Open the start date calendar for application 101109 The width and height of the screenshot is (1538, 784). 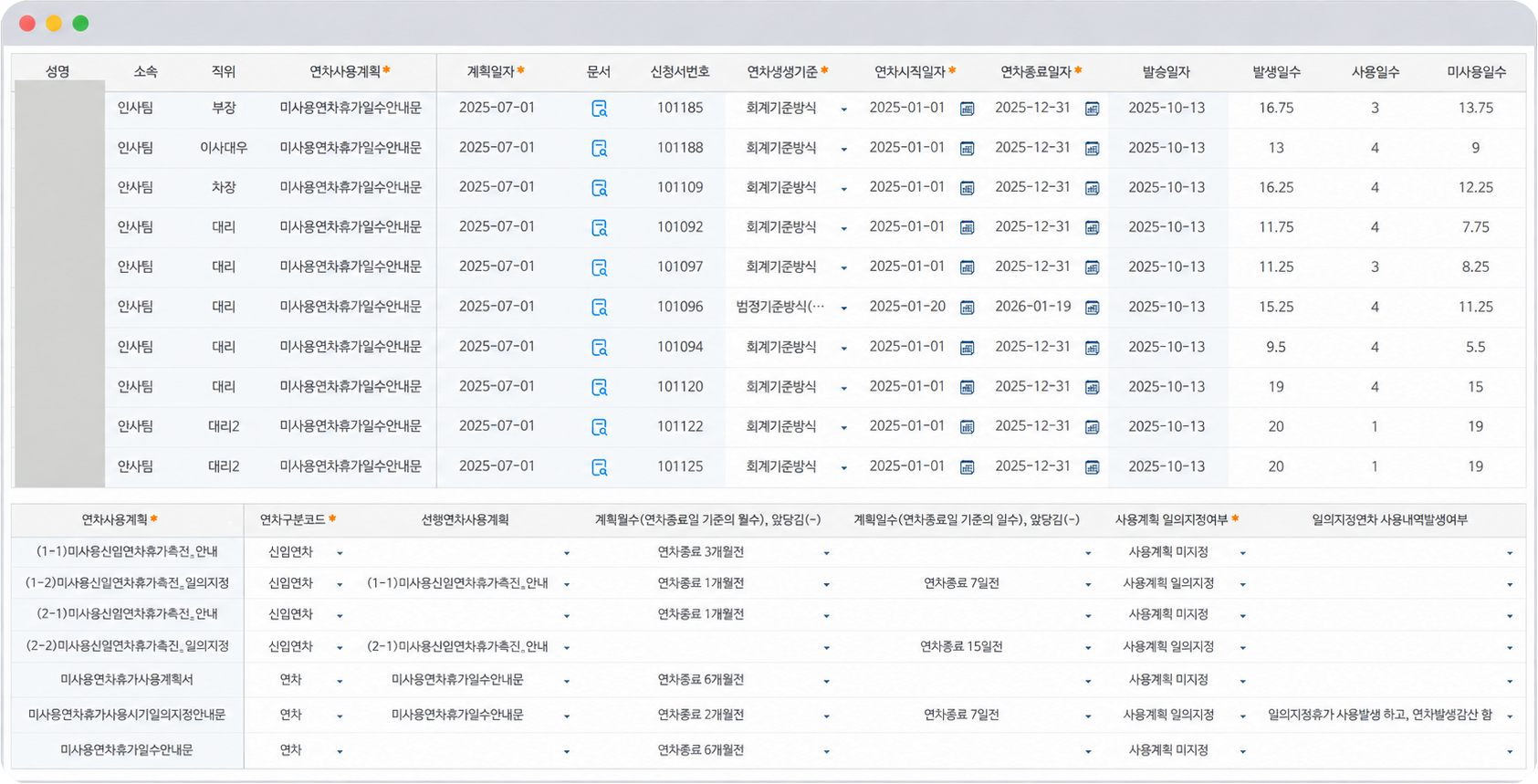tap(967, 188)
